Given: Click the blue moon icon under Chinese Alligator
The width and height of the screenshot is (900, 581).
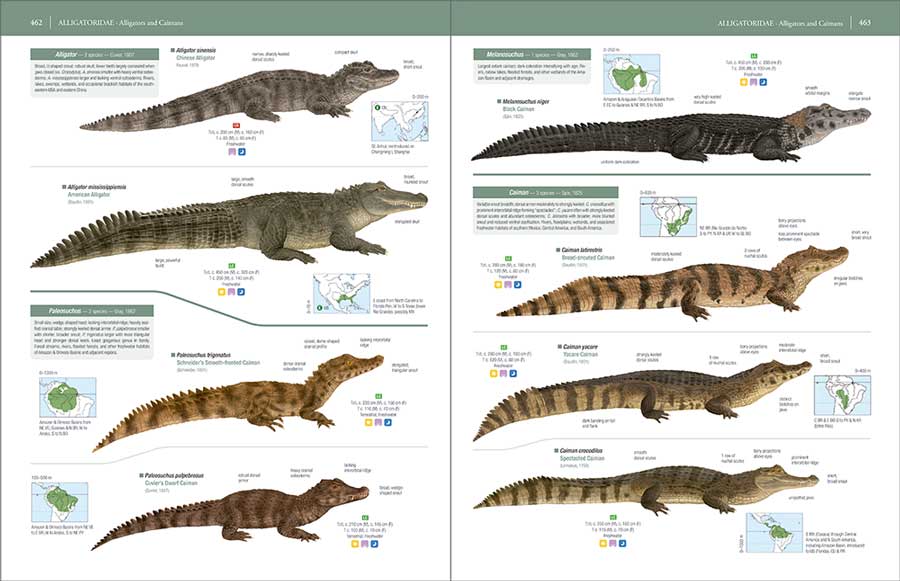Looking at the screenshot, I should click(242, 152).
